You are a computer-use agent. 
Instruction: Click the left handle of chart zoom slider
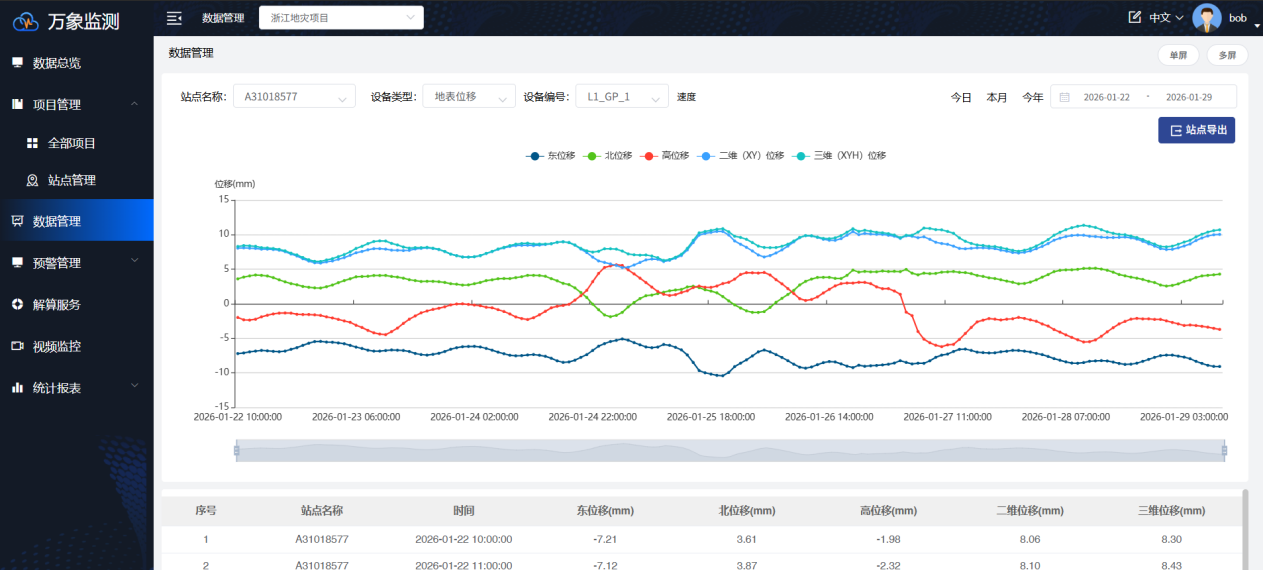tap(237, 451)
